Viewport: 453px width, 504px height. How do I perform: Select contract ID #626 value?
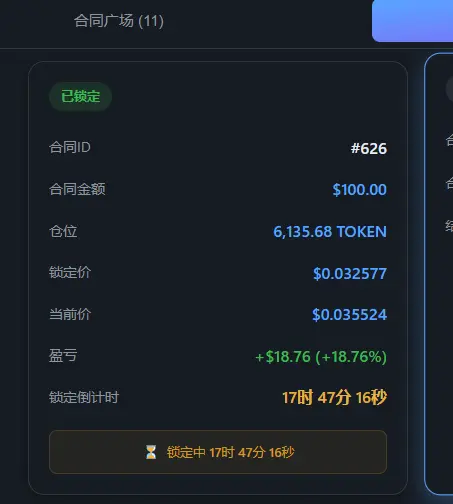[x=369, y=148]
